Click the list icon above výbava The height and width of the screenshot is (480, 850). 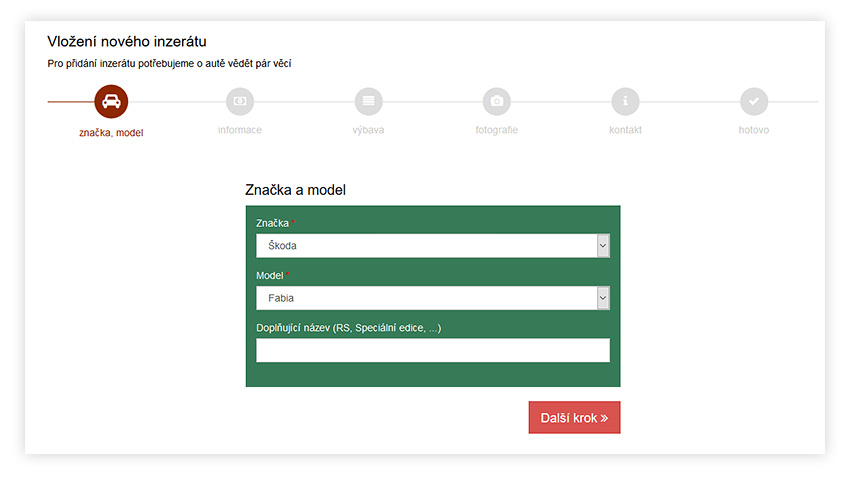coord(368,101)
